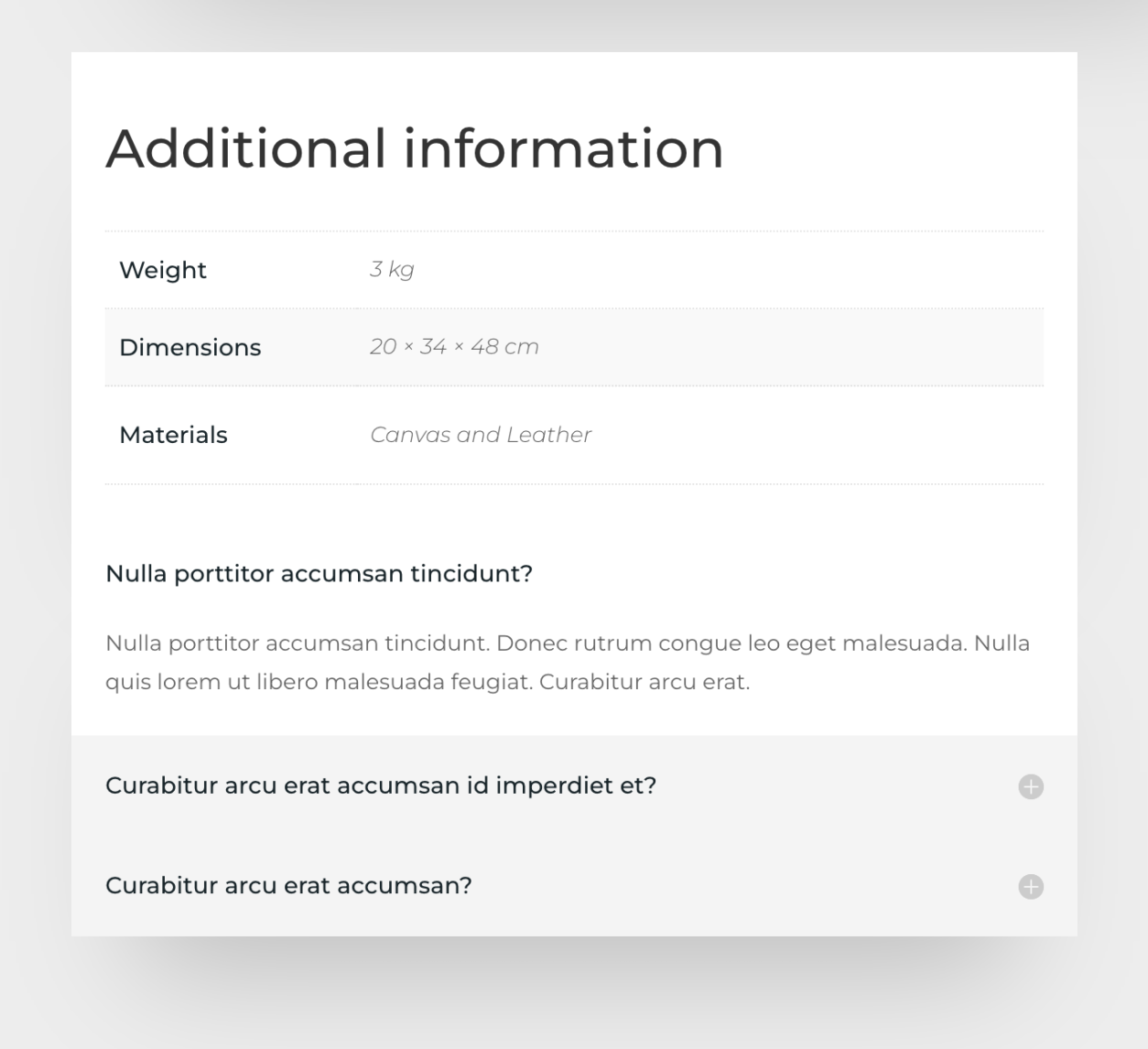The image size is (1148, 1049).
Task: Click the plus icon beside 'Curabitur arcu erat accumsan?'
Action: 1030,886
